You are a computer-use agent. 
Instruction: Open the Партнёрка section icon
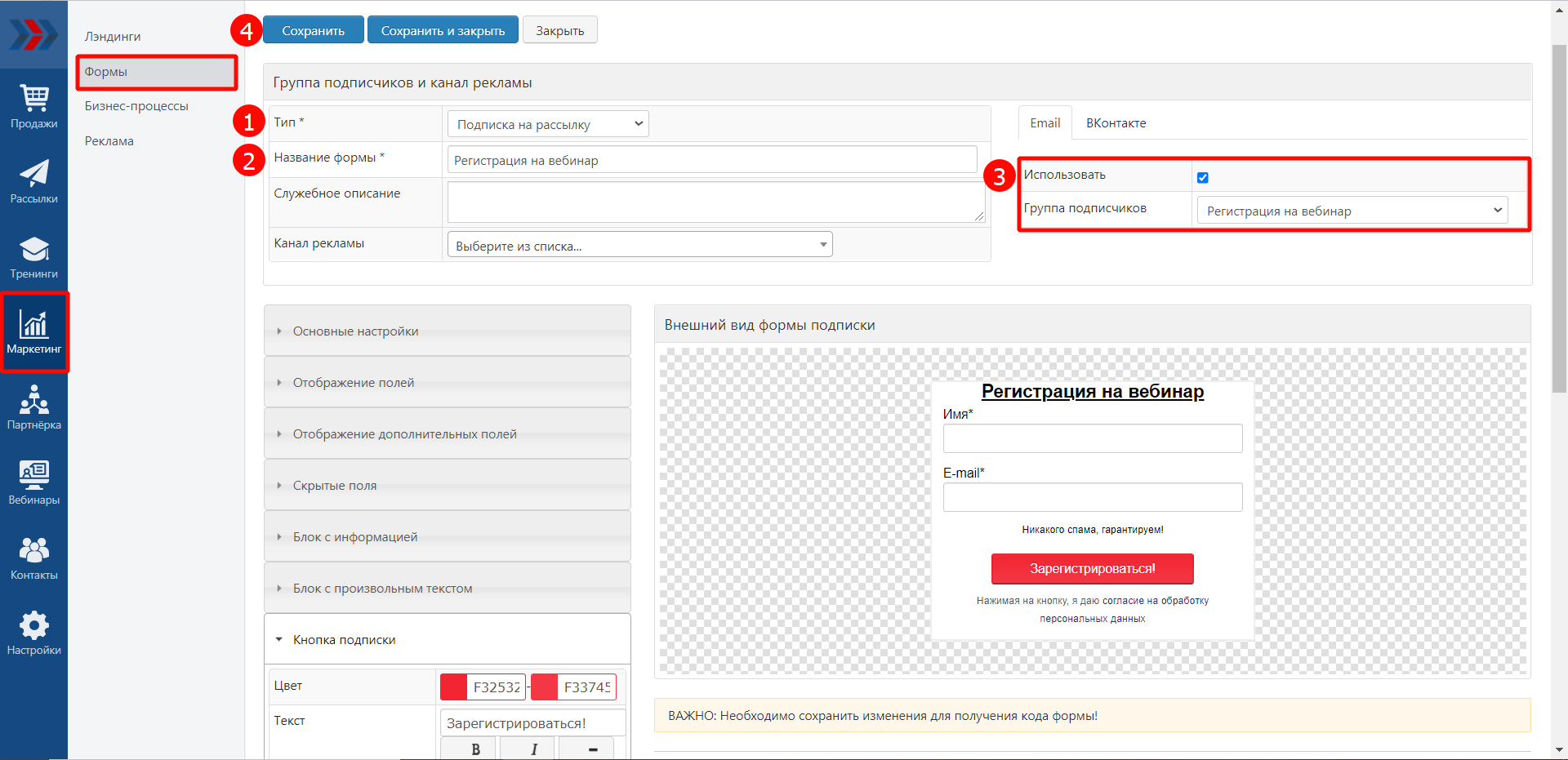(33, 407)
